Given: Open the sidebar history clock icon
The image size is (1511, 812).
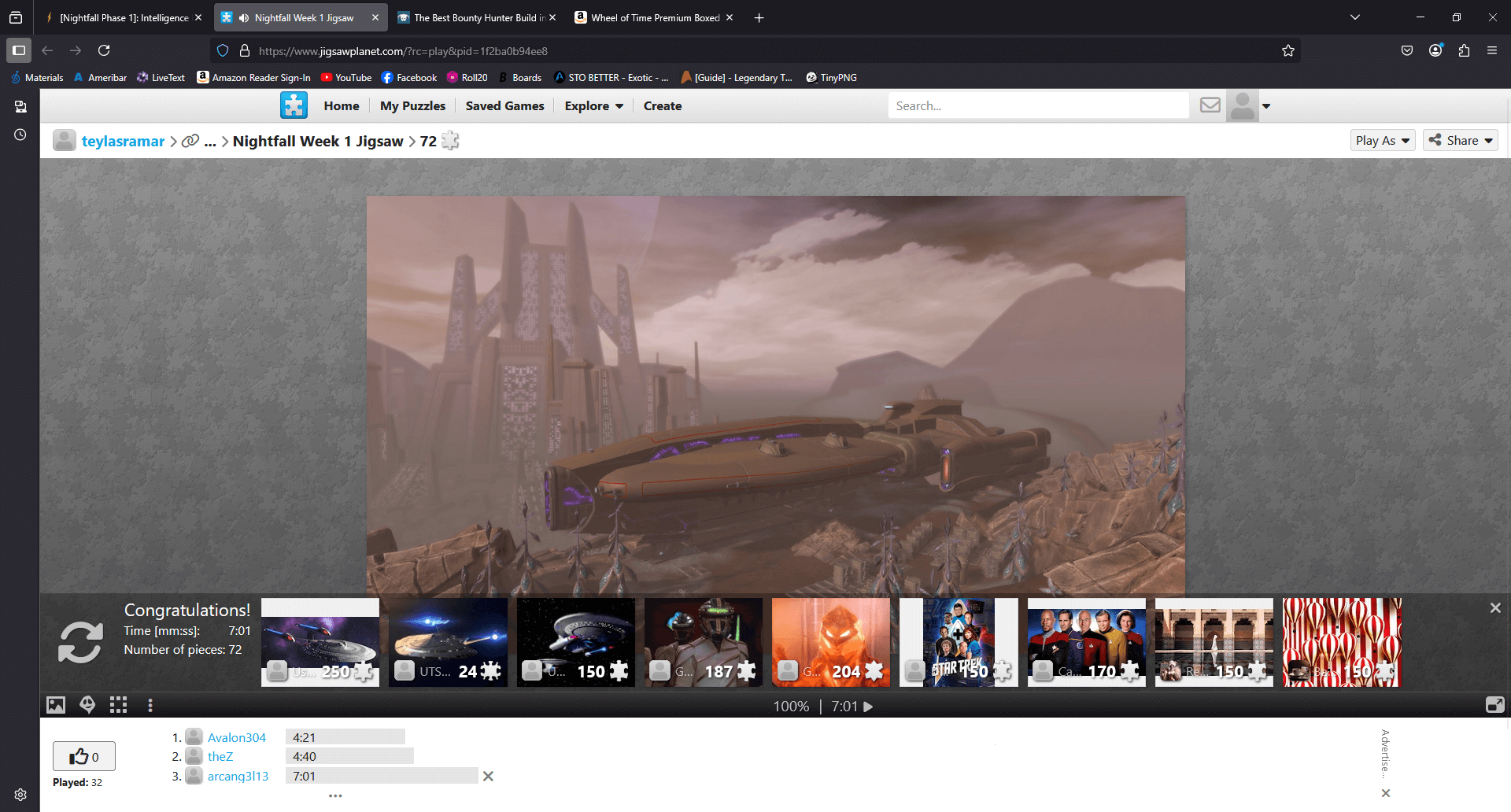Looking at the screenshot, I should tap(20, 135).
